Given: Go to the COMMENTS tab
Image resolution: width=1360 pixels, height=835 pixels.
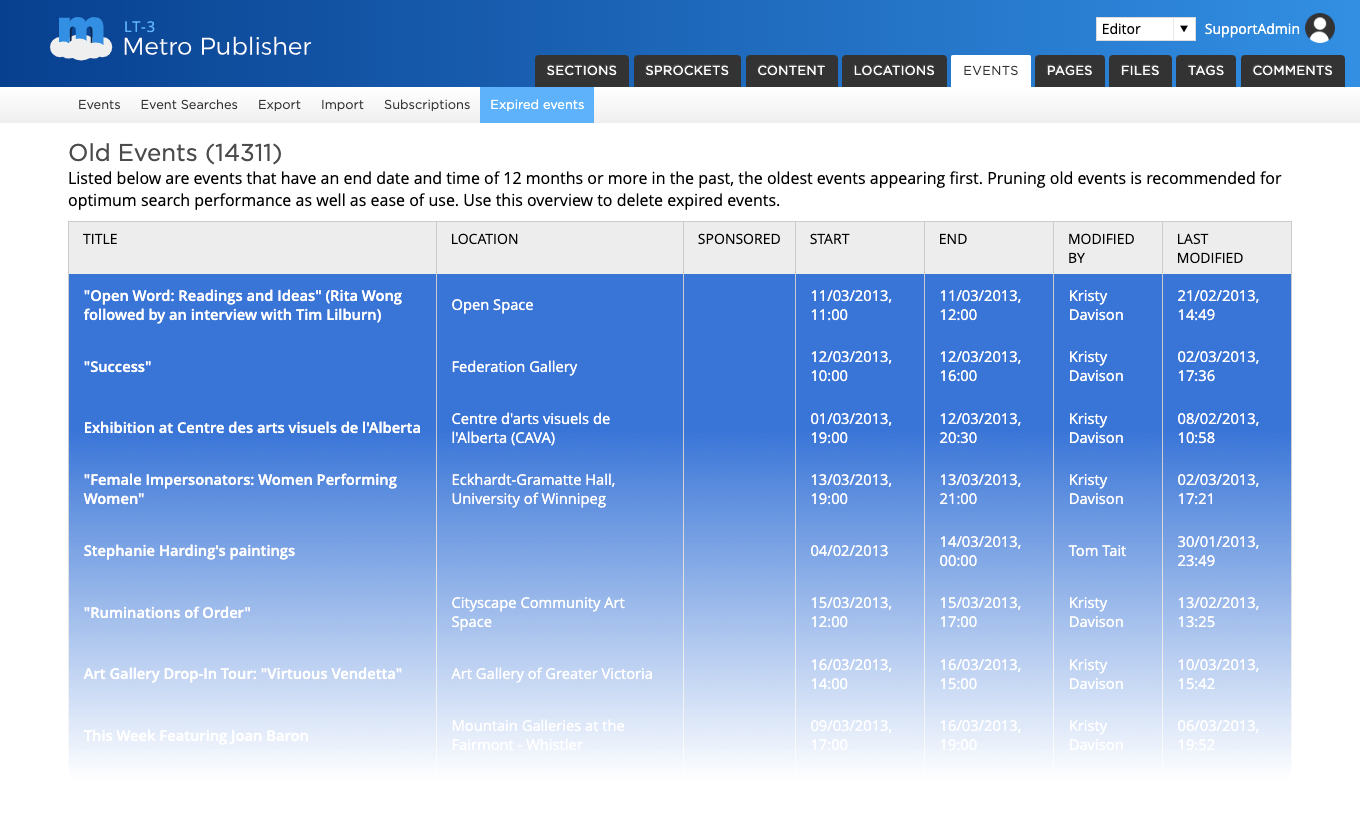Looking at the screenshot, I should click(x=1293, y=71).
